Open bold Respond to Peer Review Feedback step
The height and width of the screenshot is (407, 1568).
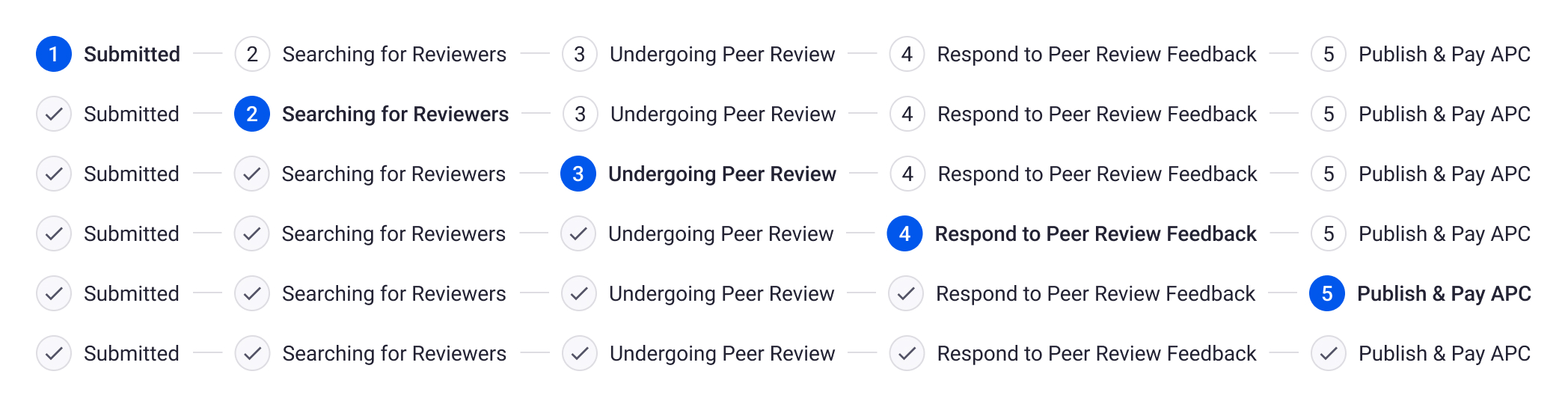click(x=1095, y=233)
